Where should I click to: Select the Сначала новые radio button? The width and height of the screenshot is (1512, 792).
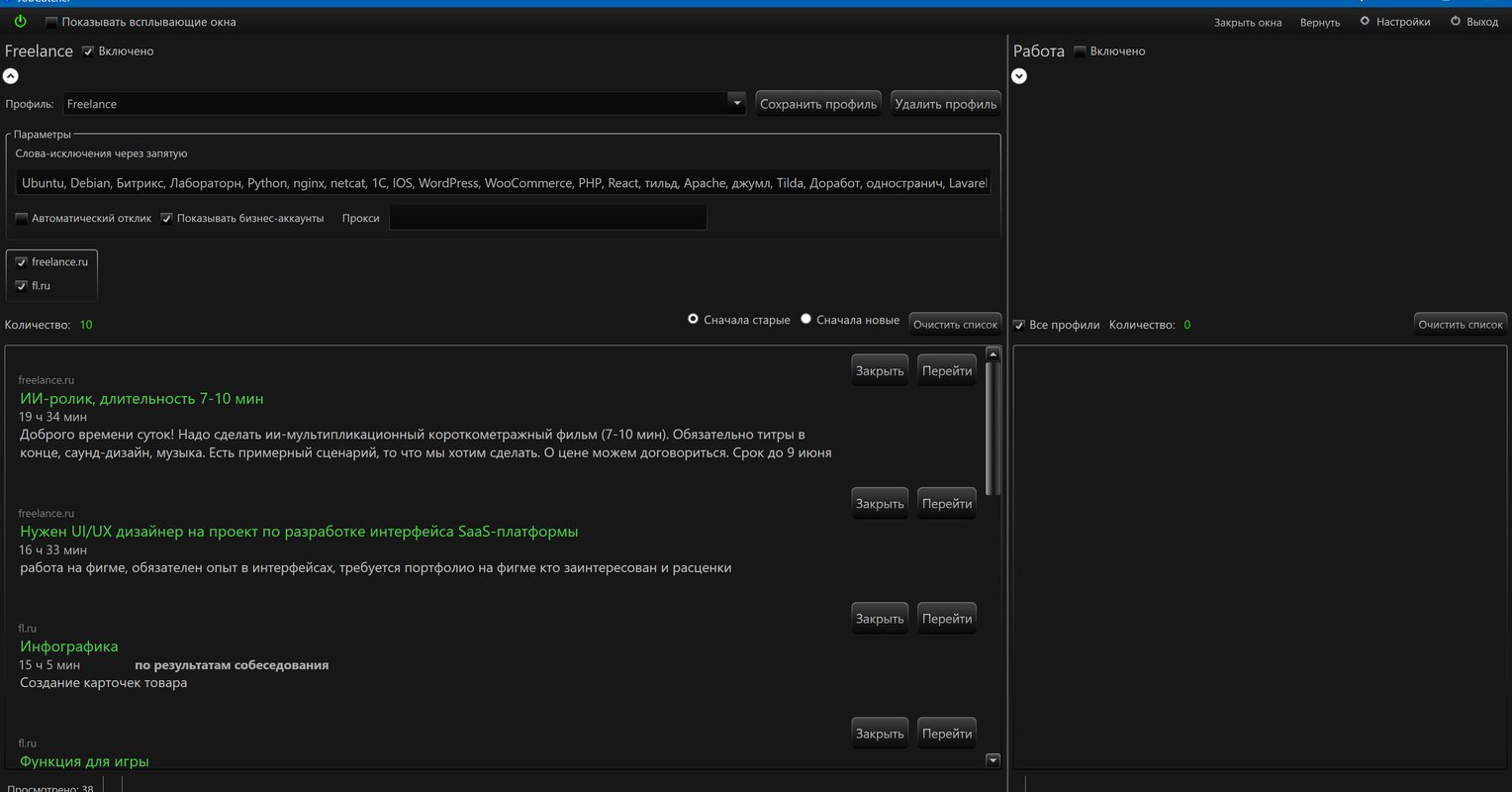click(x=805, y=319)
